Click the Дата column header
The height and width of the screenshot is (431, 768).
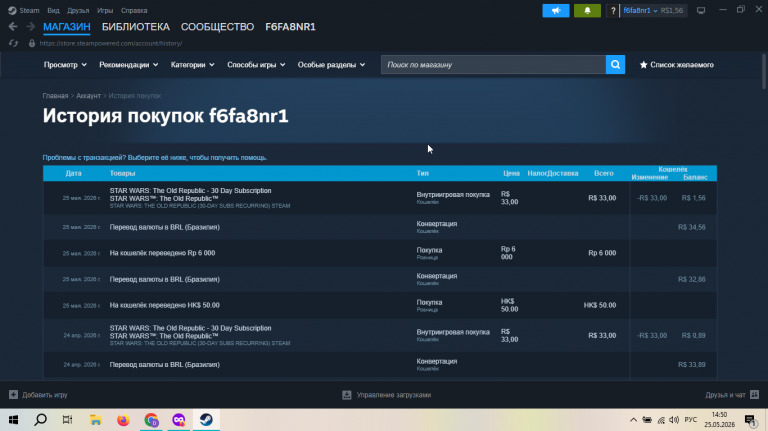point(73,173)
